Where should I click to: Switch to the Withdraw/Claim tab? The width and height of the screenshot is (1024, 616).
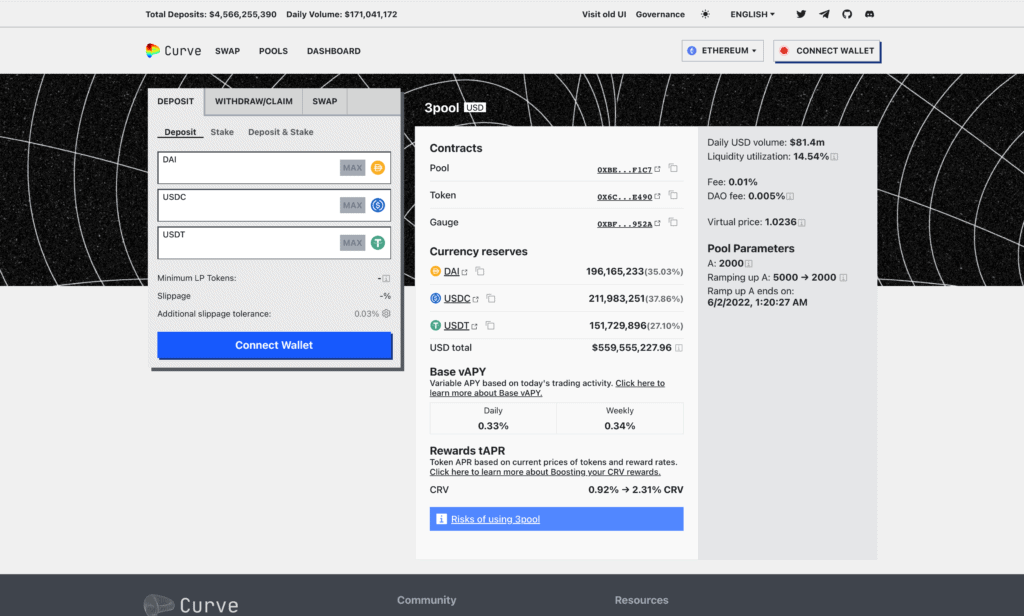tap(253, 101)
